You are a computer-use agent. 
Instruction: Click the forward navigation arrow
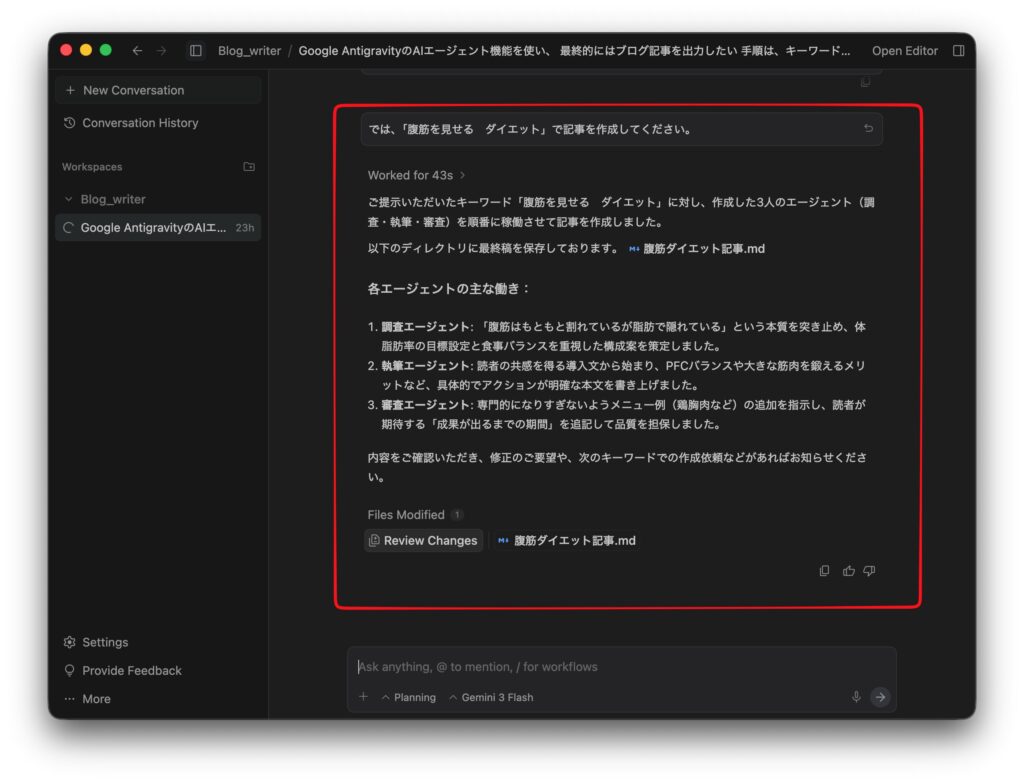(161, 51)
